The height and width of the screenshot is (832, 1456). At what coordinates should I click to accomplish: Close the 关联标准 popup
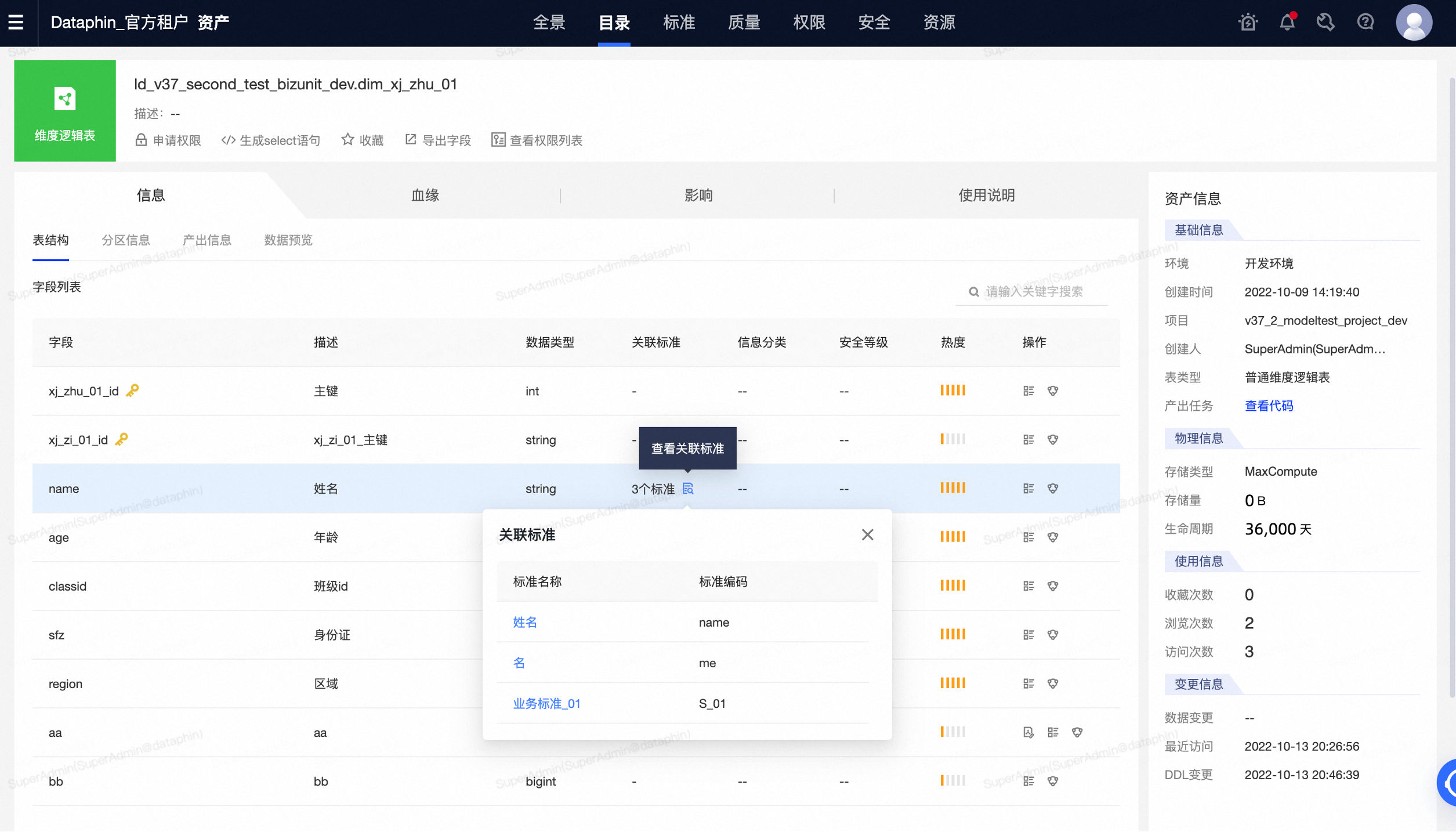(x=867, y=534)
